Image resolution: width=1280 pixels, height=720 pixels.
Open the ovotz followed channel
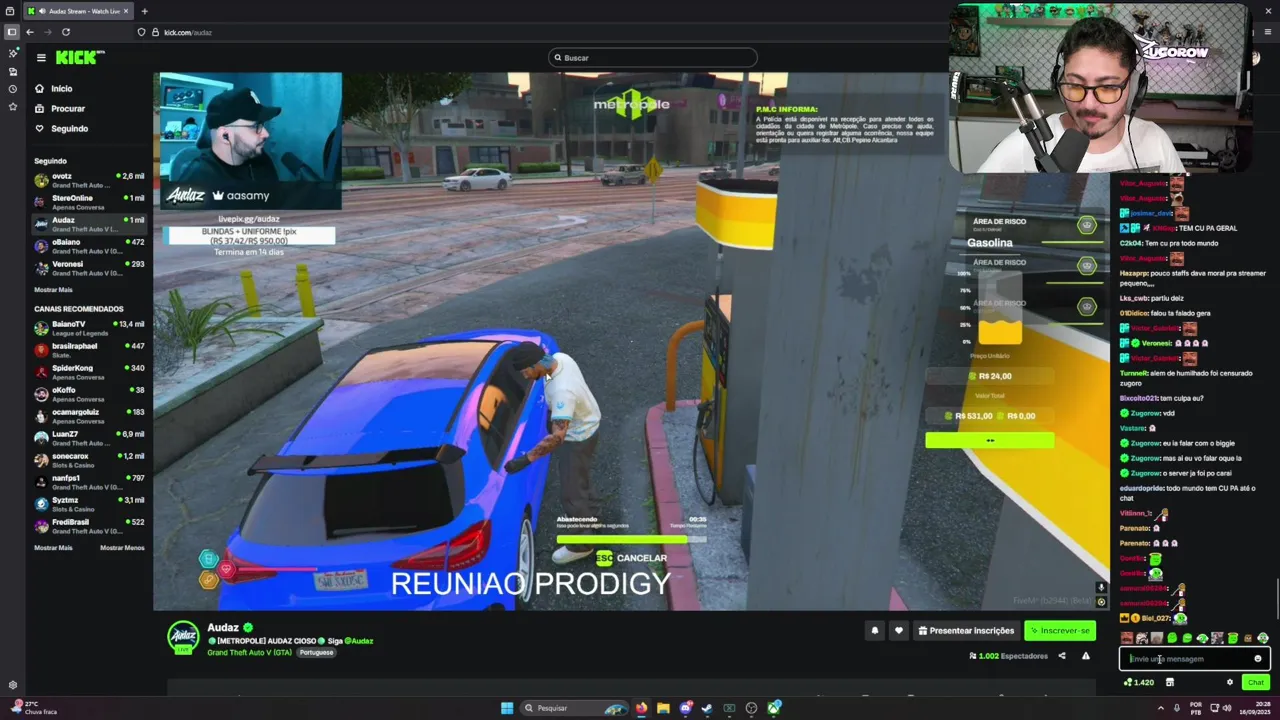coord(88,180)
